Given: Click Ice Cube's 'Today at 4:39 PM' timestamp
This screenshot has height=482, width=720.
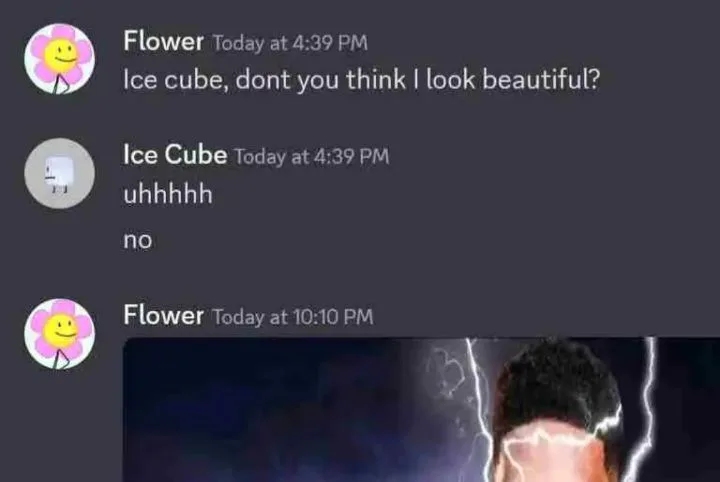Looking at the screenshot, I should pyautogui.click(x=312, y=157).
